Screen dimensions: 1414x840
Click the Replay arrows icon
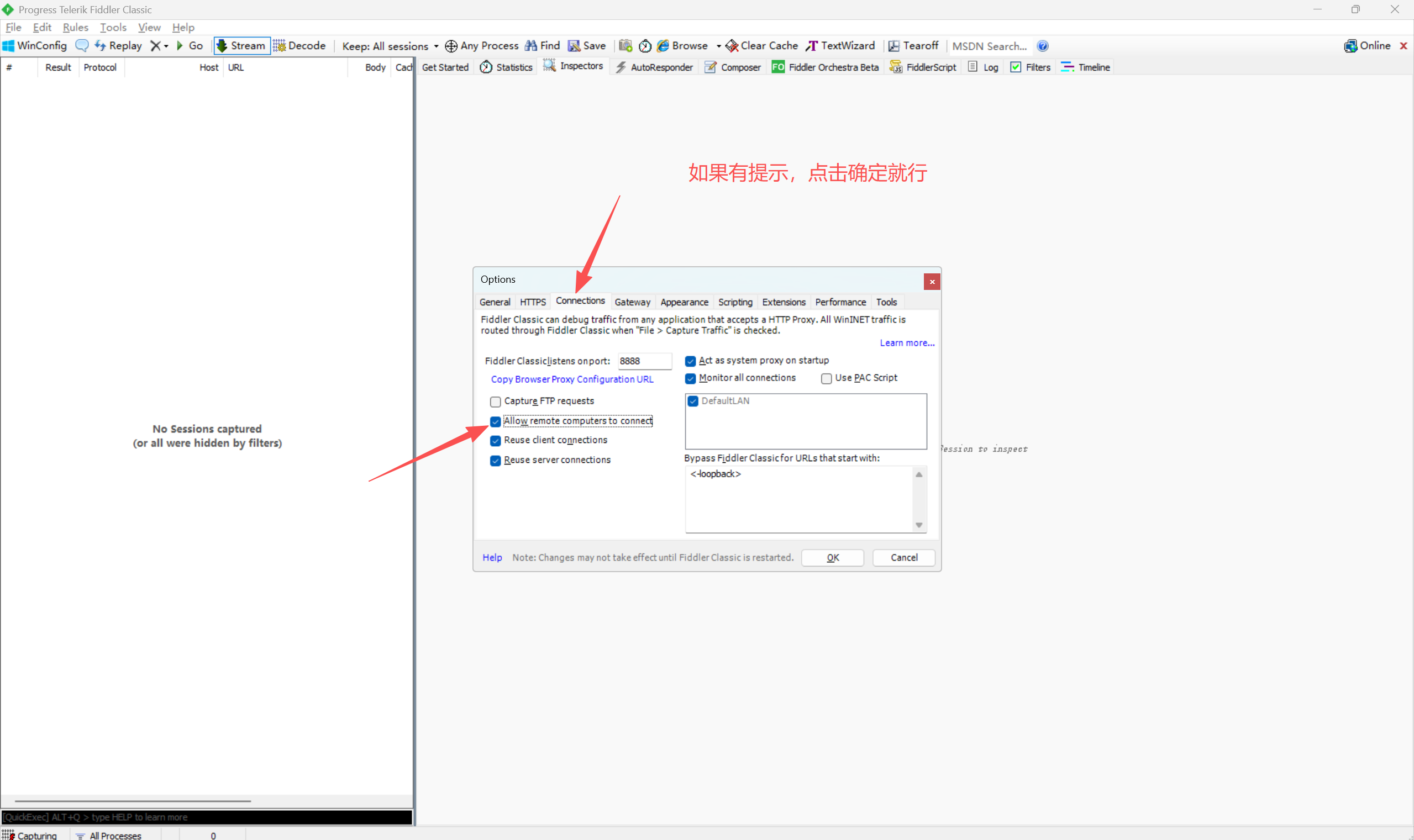(100, 46)
